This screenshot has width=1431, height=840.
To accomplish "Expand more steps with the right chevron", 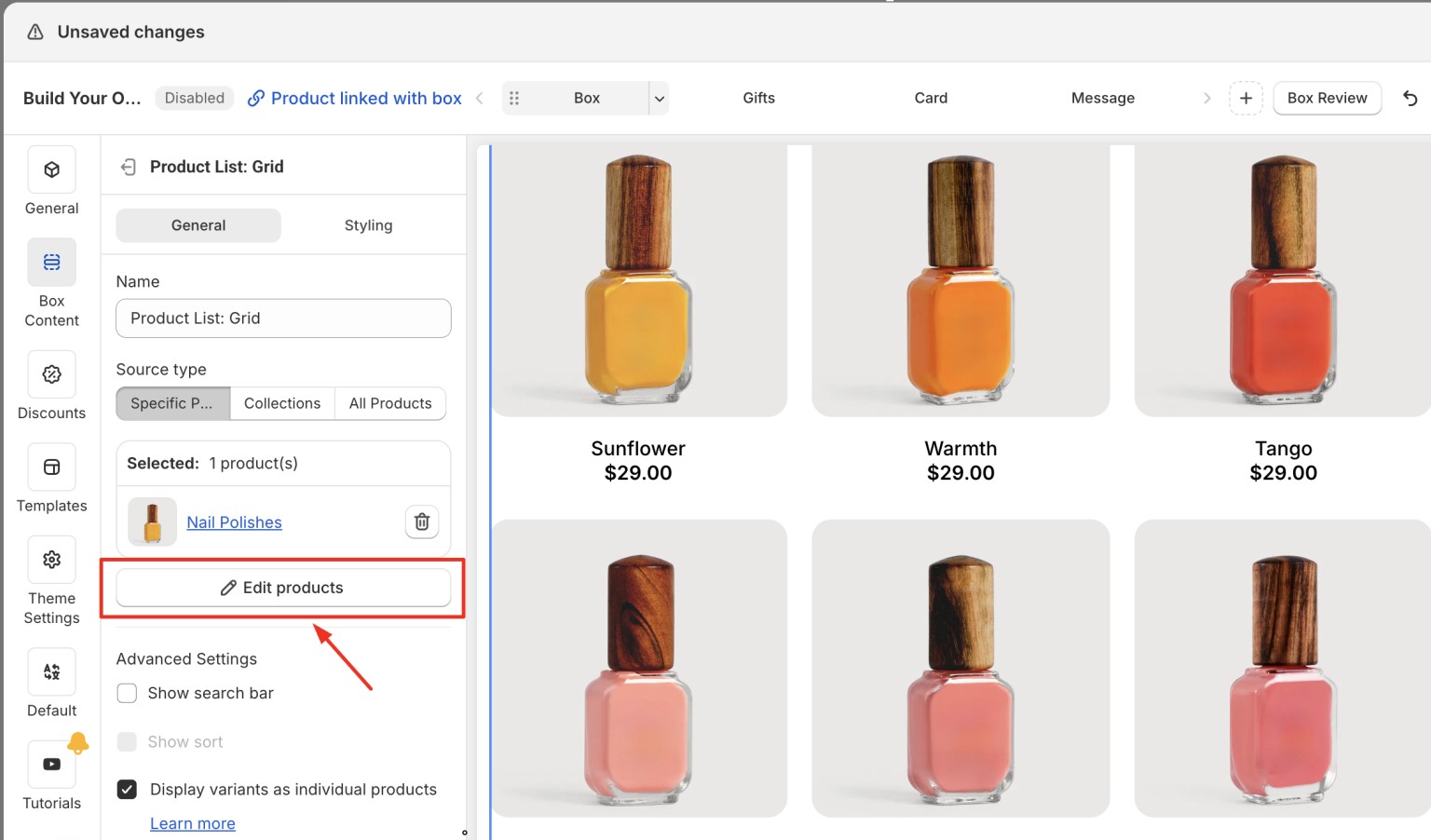I will tap(1207, 98).
